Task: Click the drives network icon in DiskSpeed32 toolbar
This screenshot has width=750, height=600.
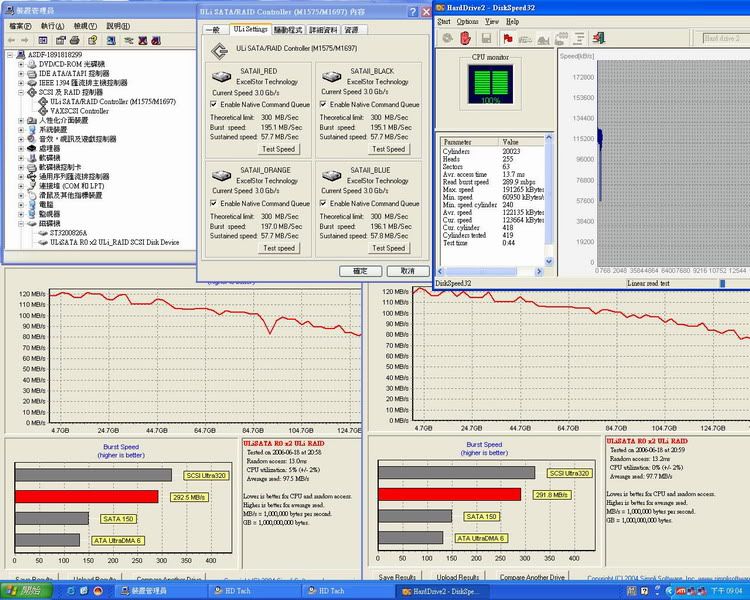Action: [x=561, y=38]
